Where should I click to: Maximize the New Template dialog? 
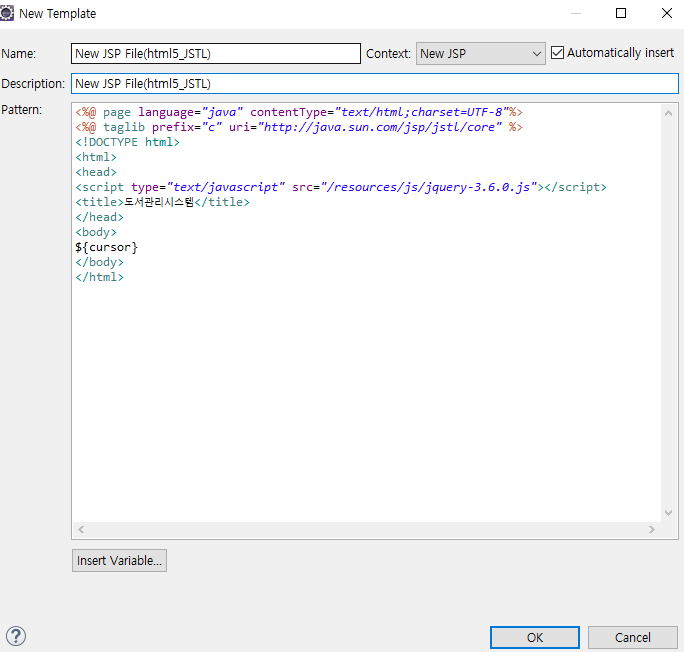point(621,13)
